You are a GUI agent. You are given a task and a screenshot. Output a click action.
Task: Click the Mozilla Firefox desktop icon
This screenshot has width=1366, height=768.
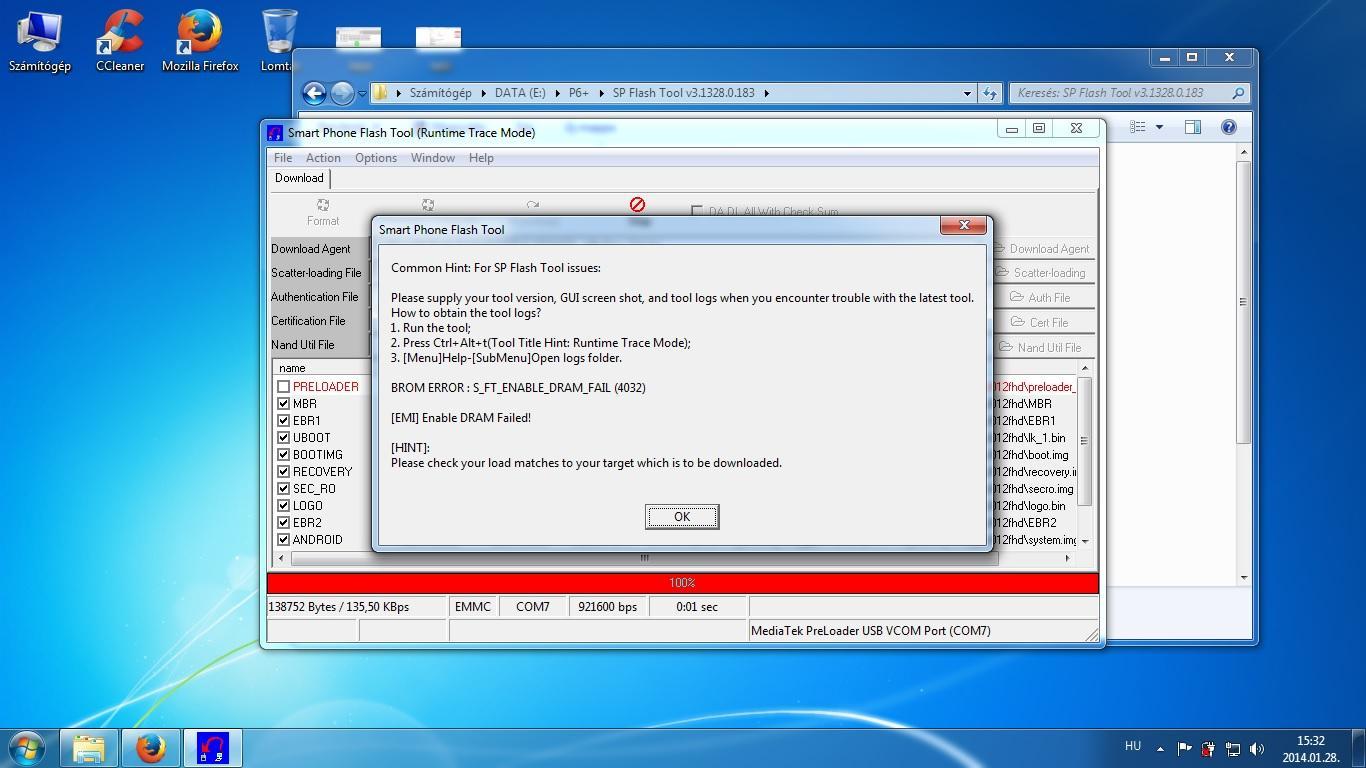(200, 41)
